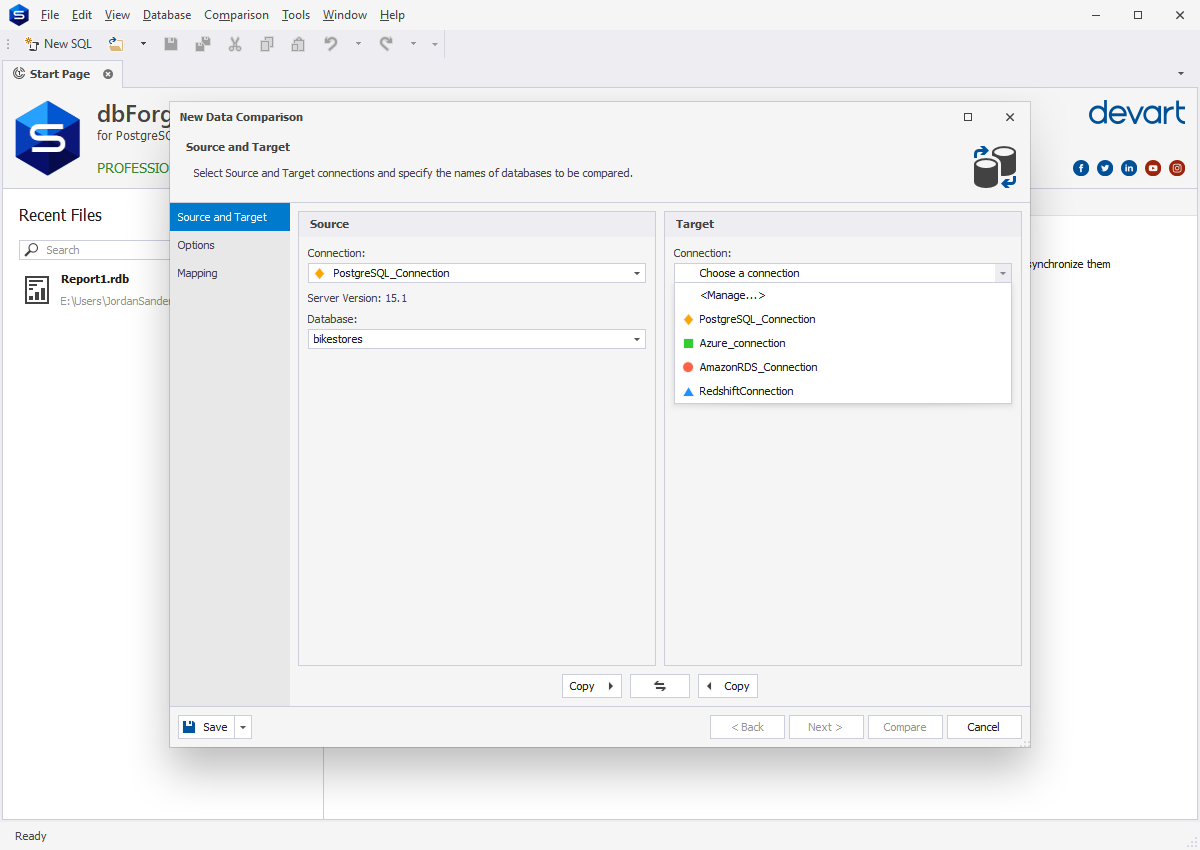Image resolution: width=1200 pixels, height=850 pixels.
Task: Select <Manage...> in the connection list
Action: pyautogui.click(x=843, y=295)
